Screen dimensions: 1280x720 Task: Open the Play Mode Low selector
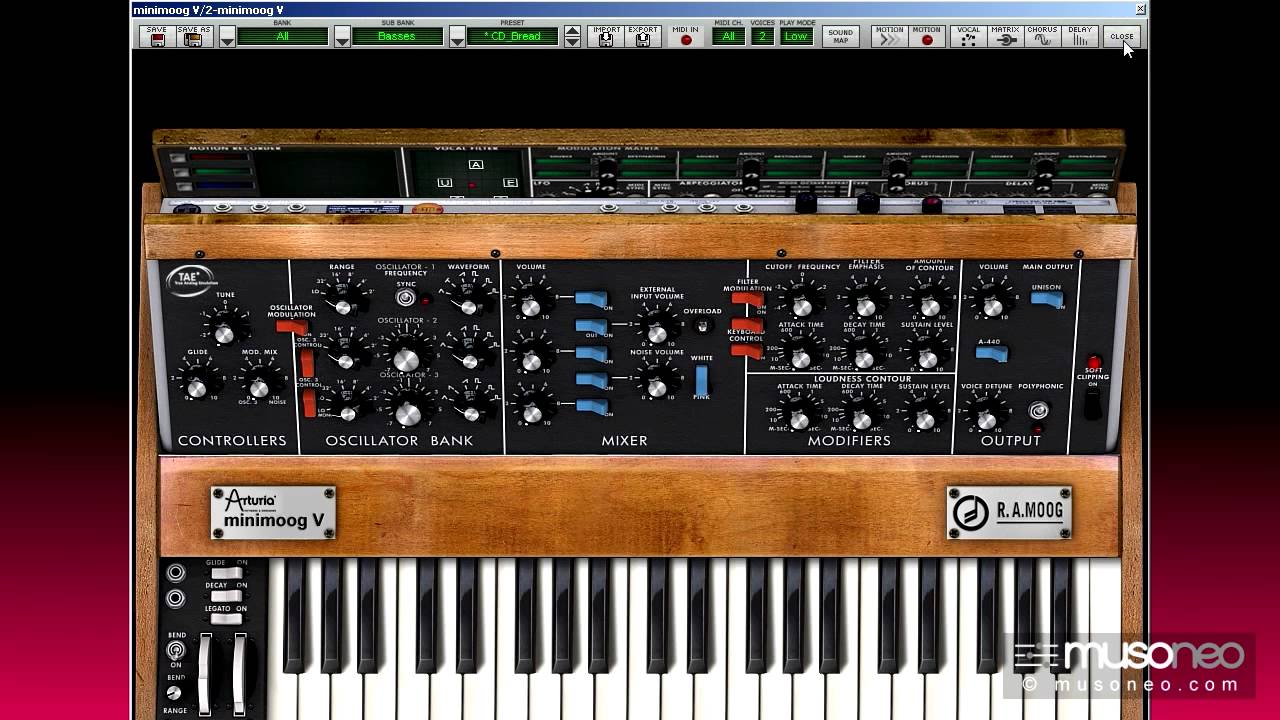click(796, 37)
